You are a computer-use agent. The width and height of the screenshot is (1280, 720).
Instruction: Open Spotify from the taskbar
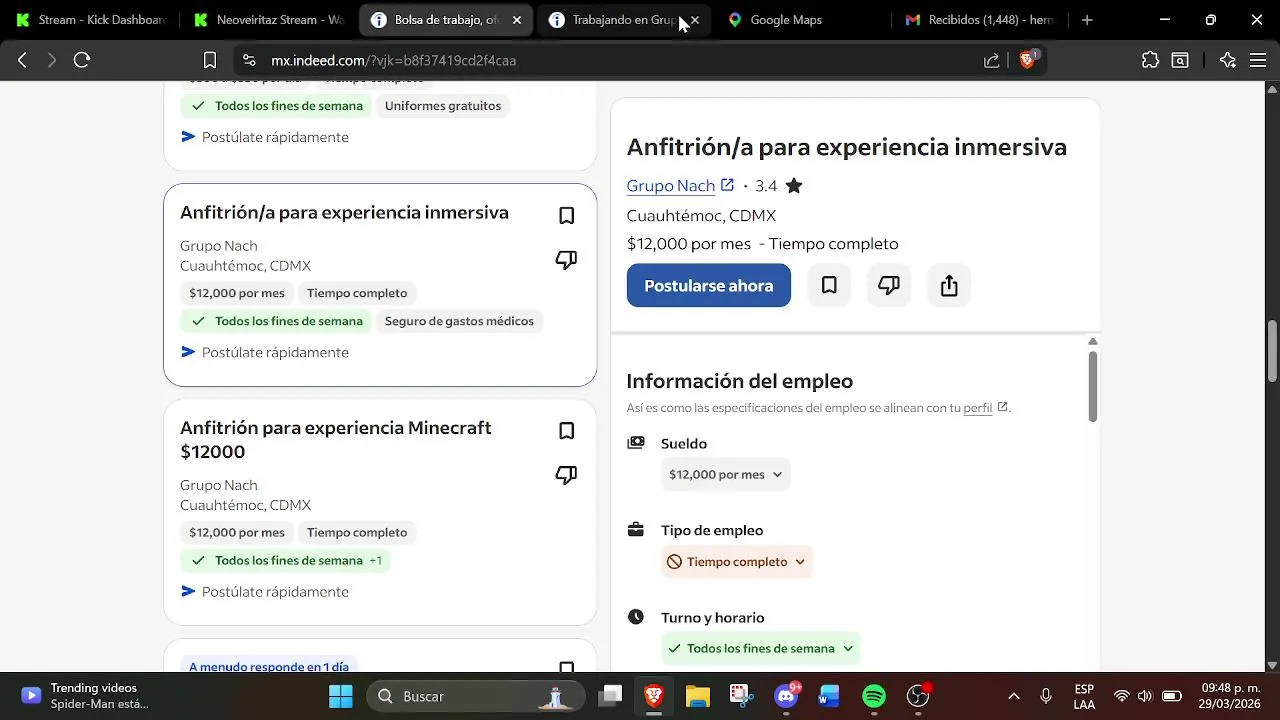tap(874, 696)
